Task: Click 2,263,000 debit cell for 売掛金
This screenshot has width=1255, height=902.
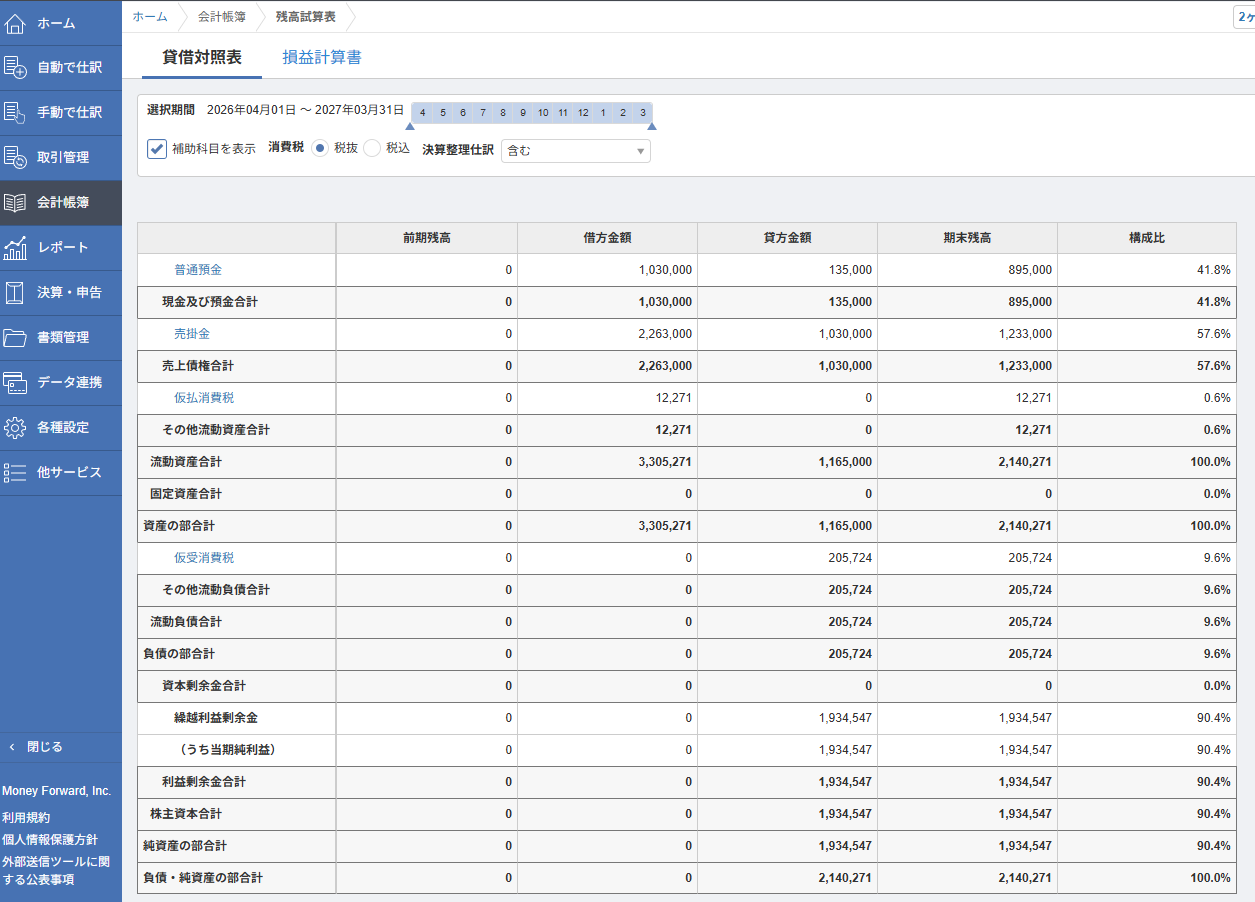Action: pyautogui.click(x=607, y=334)
